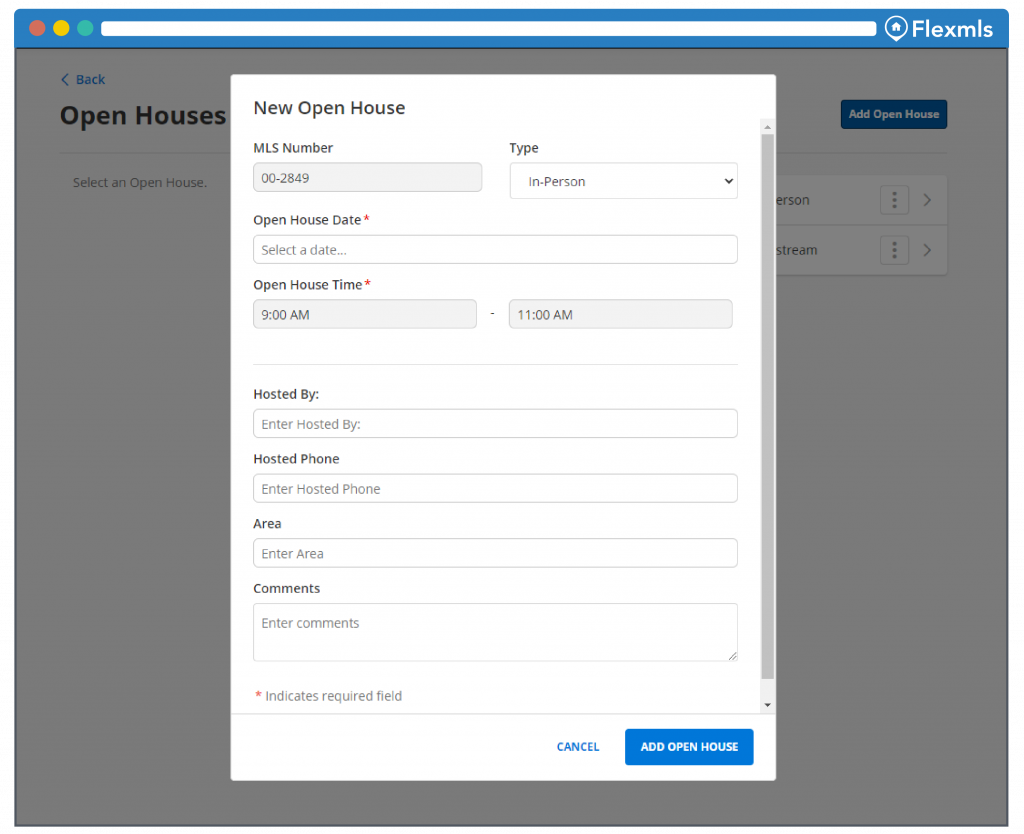Open three-dot menu for first open house row
The image size is (1024, 834).
click(894, 200)
